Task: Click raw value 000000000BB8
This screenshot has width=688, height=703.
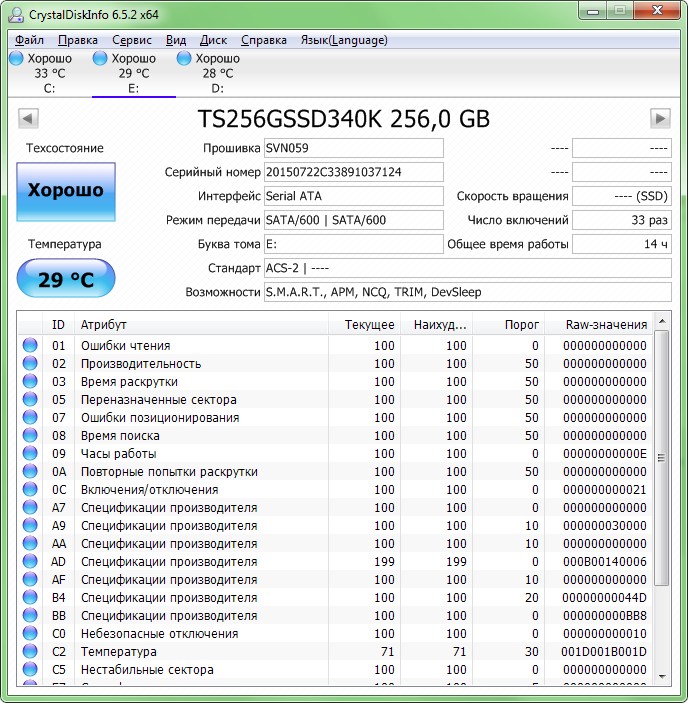Action: coord(605,616)
